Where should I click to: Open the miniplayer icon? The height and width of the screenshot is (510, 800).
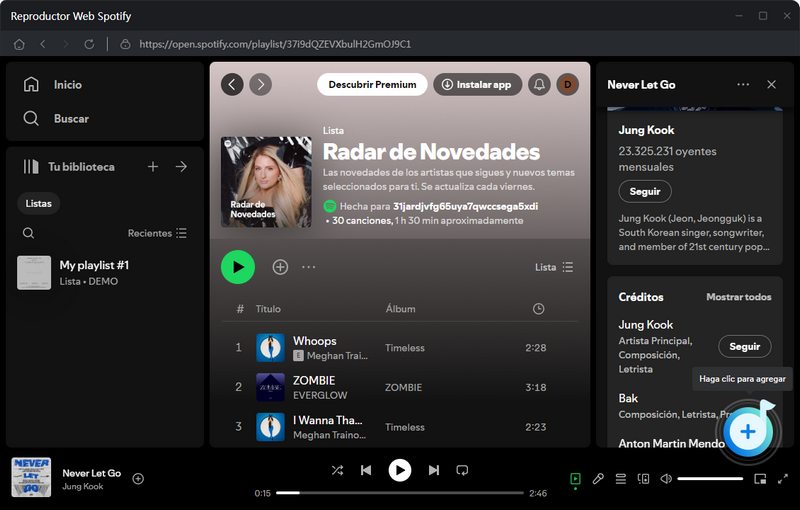[x=760, y=479]
